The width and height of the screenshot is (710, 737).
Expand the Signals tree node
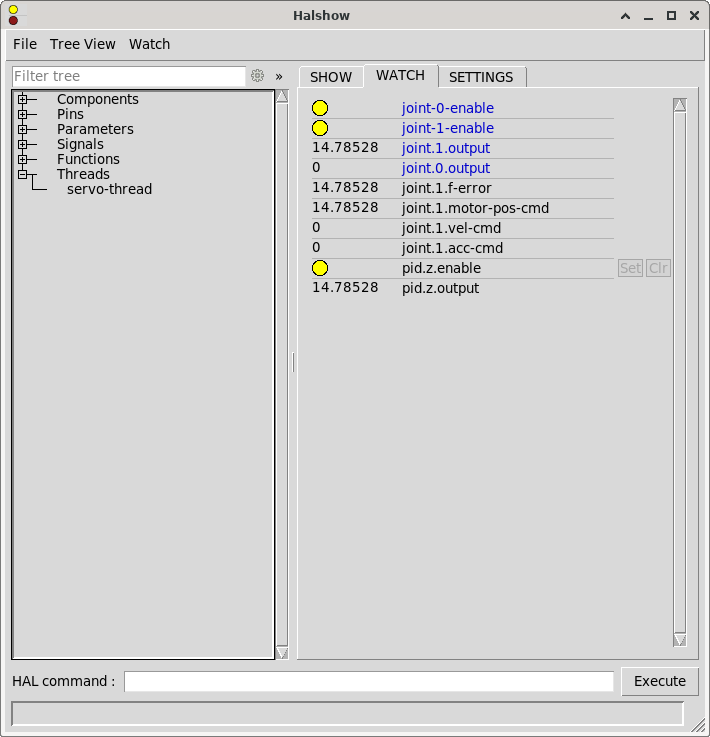coord(22,144)
